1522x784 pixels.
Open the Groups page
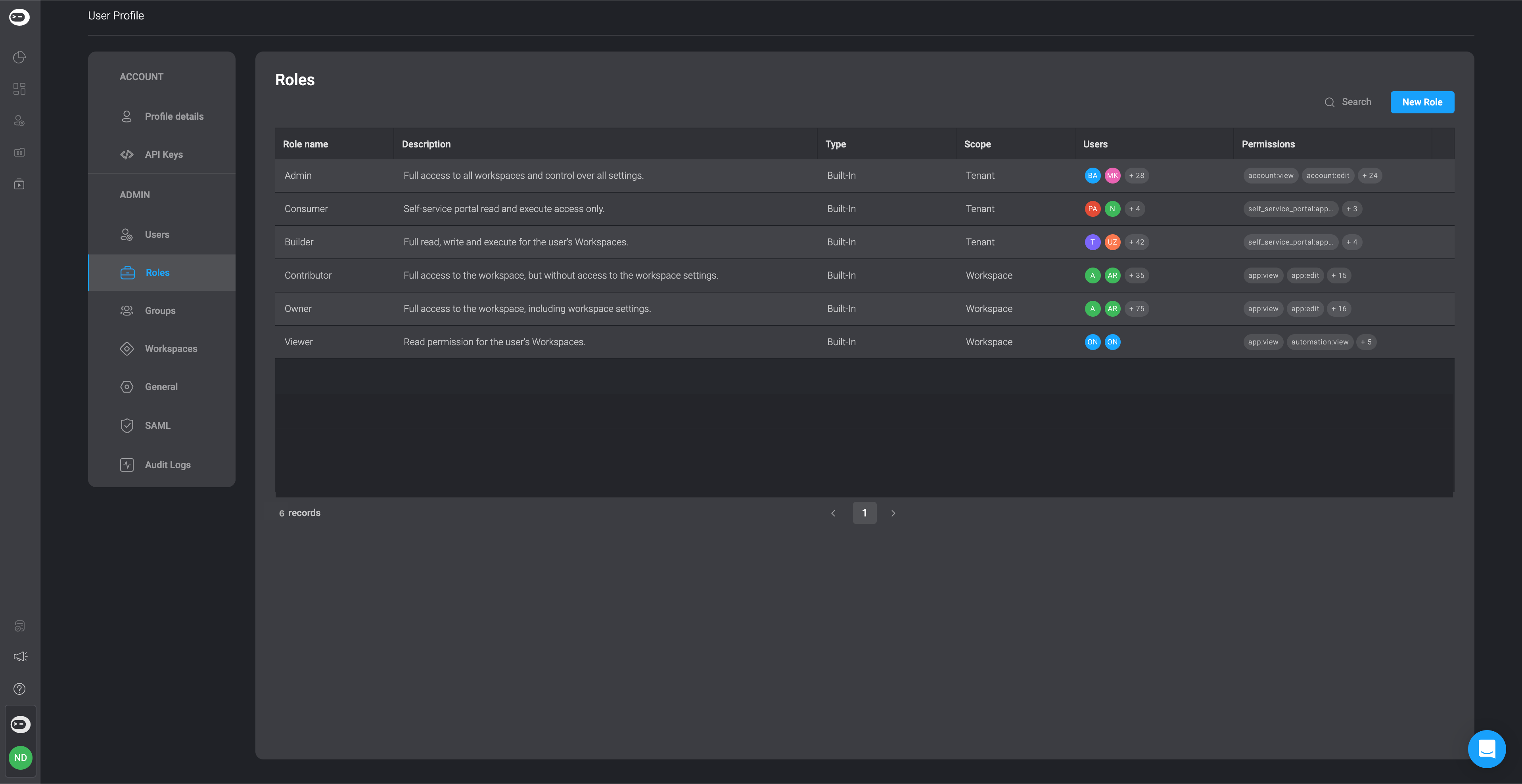[162, 310]
